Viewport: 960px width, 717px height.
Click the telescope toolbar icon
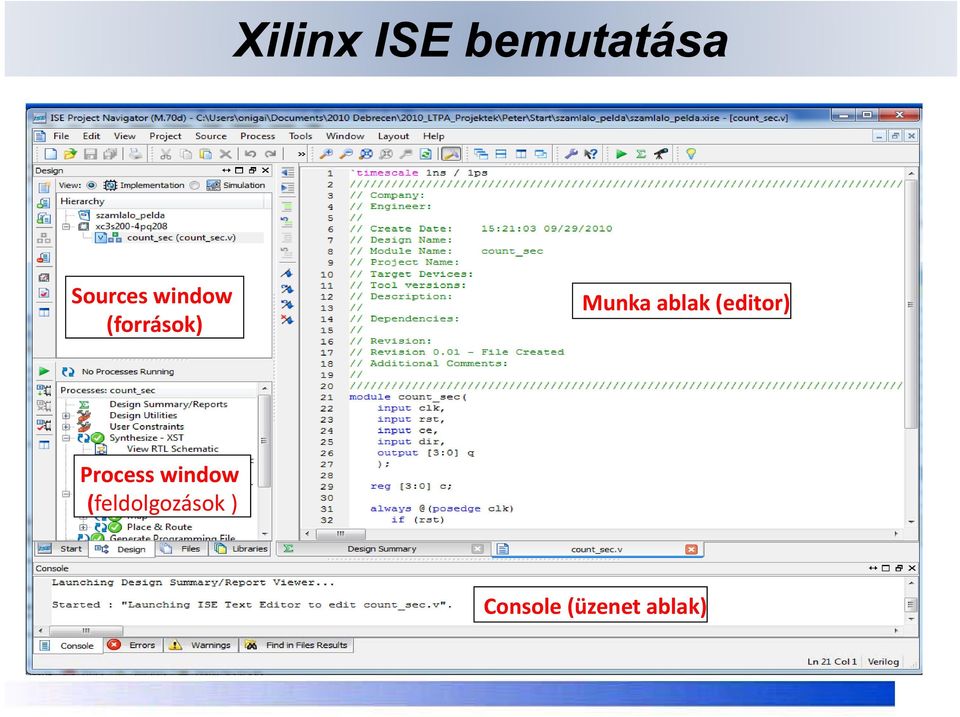(x=661, y=154)
